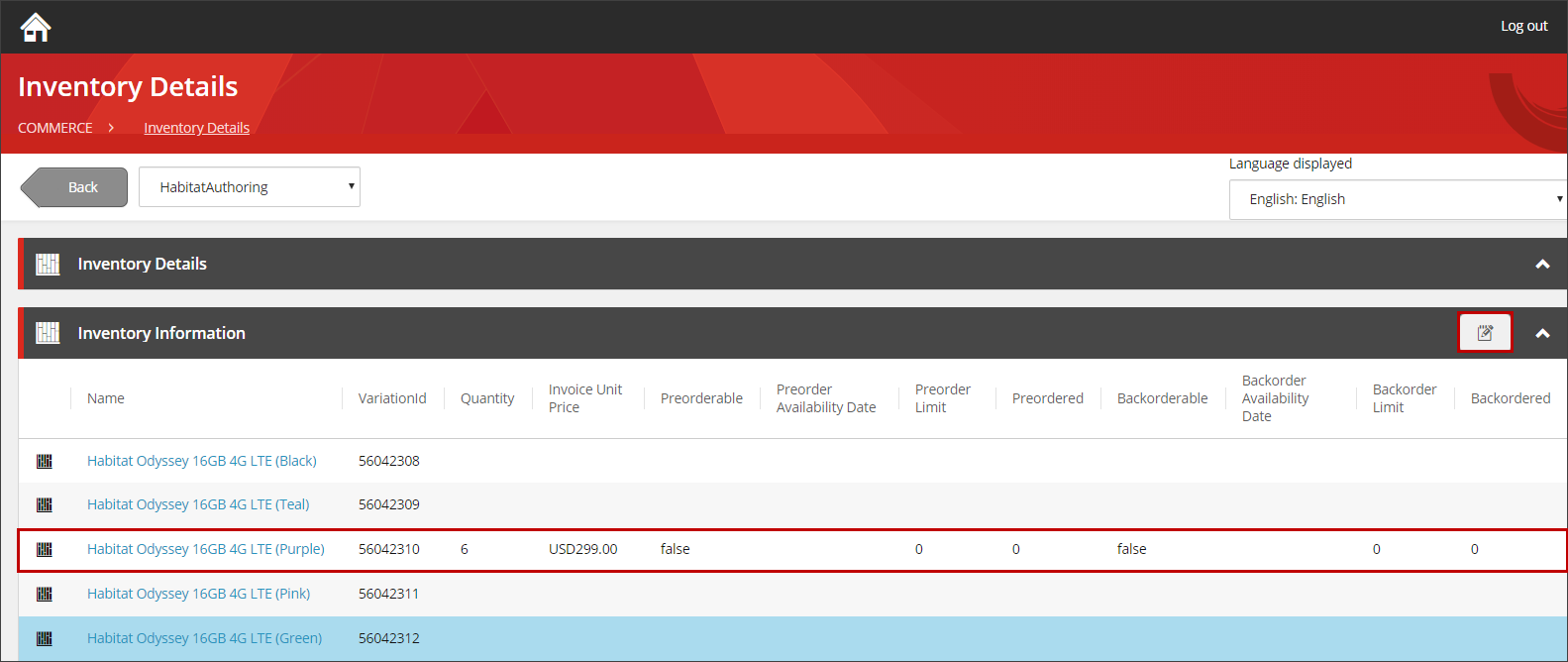This screenshot has width=1568, height=662.
Task: Click the COMMERCE breadcrumb
Action: (x=55, y=128)
